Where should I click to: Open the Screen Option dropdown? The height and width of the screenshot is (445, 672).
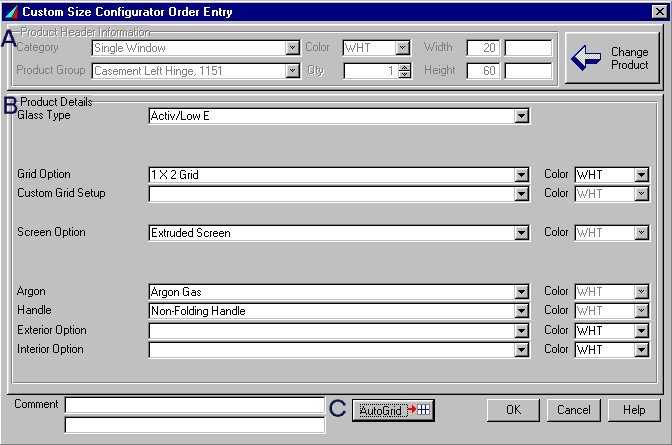[x=521, y=233]
